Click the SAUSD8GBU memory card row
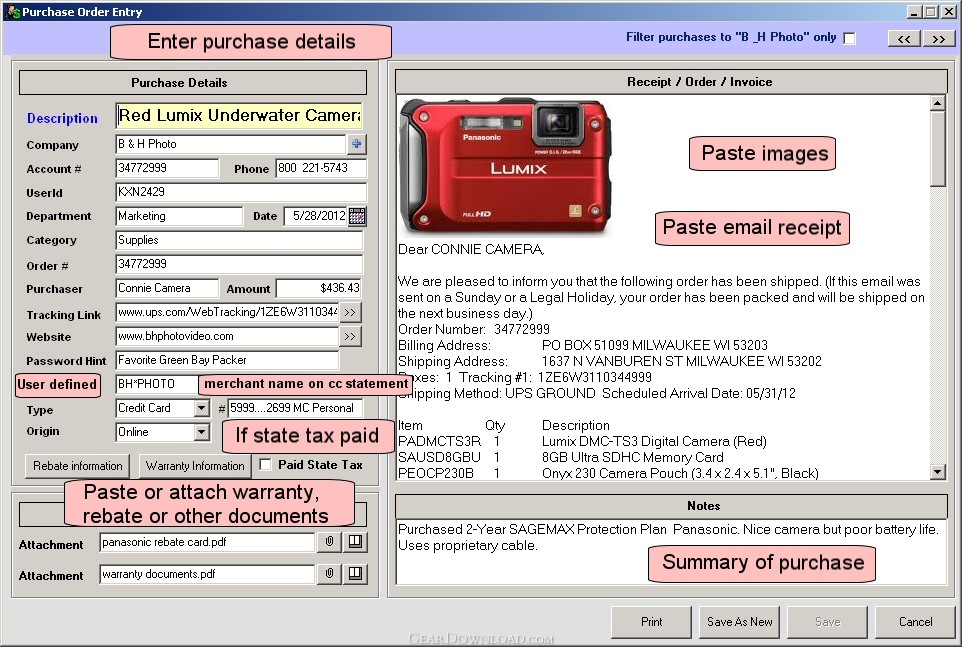This screenshot has width=962, height=647. 561,457
